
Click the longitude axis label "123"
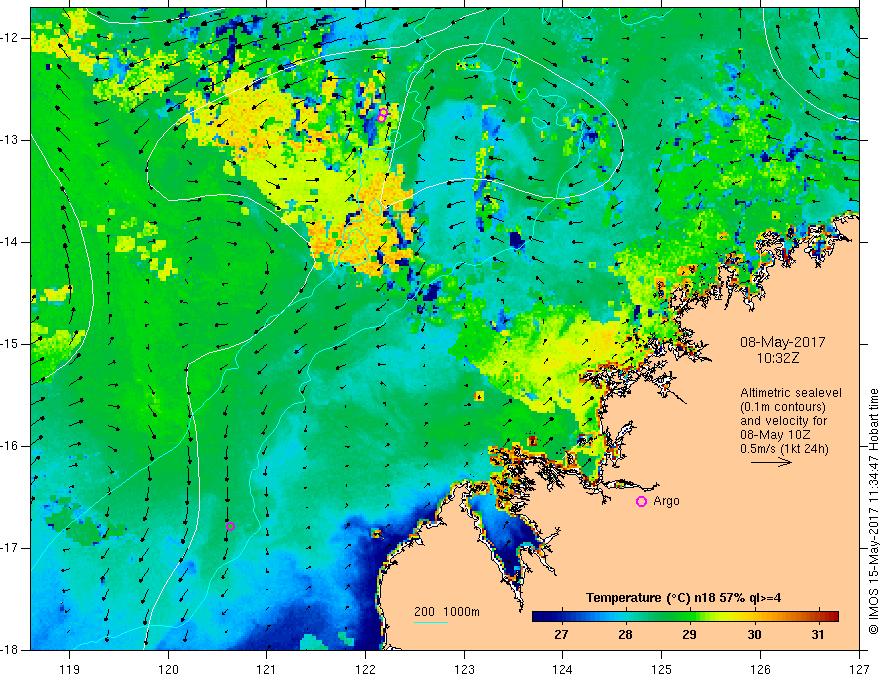click(464, 669)
